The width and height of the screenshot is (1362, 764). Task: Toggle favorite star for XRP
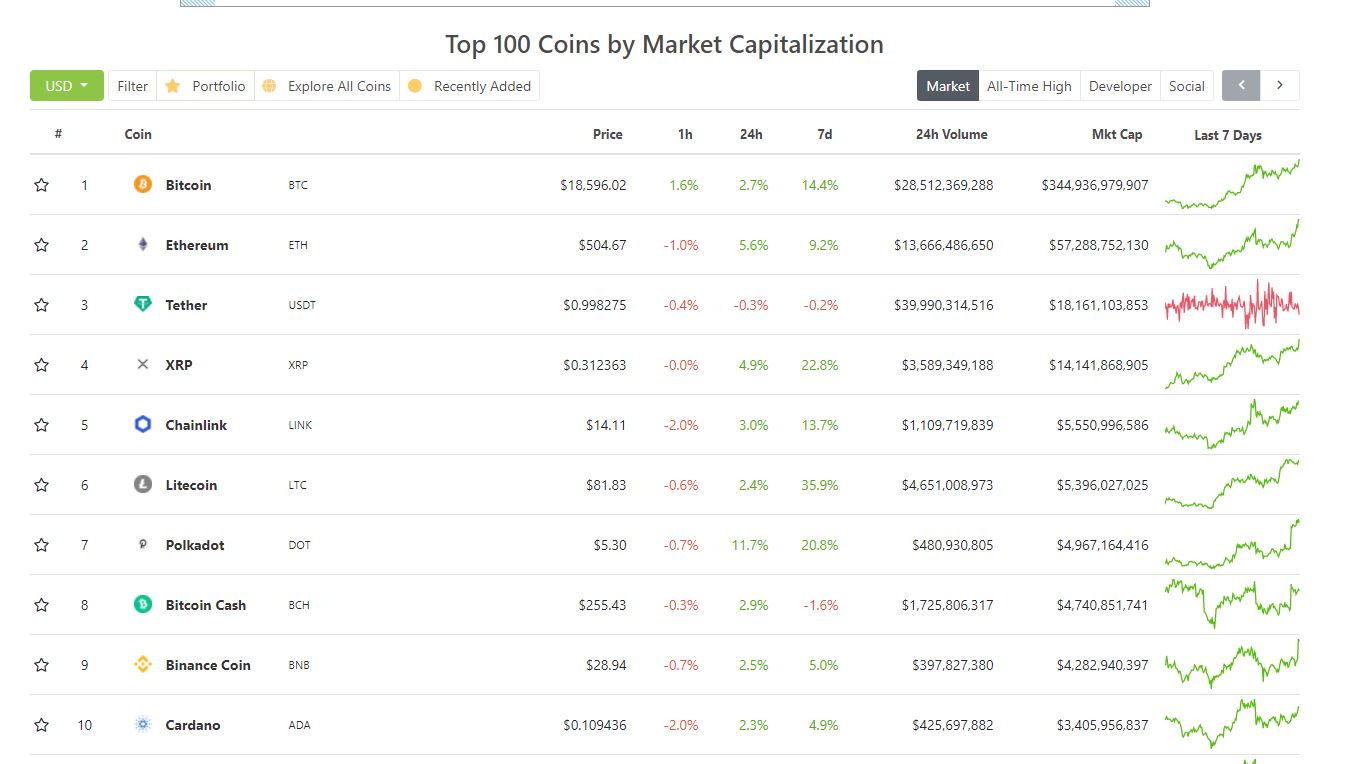pyautogui.click(x=41, y=365)
